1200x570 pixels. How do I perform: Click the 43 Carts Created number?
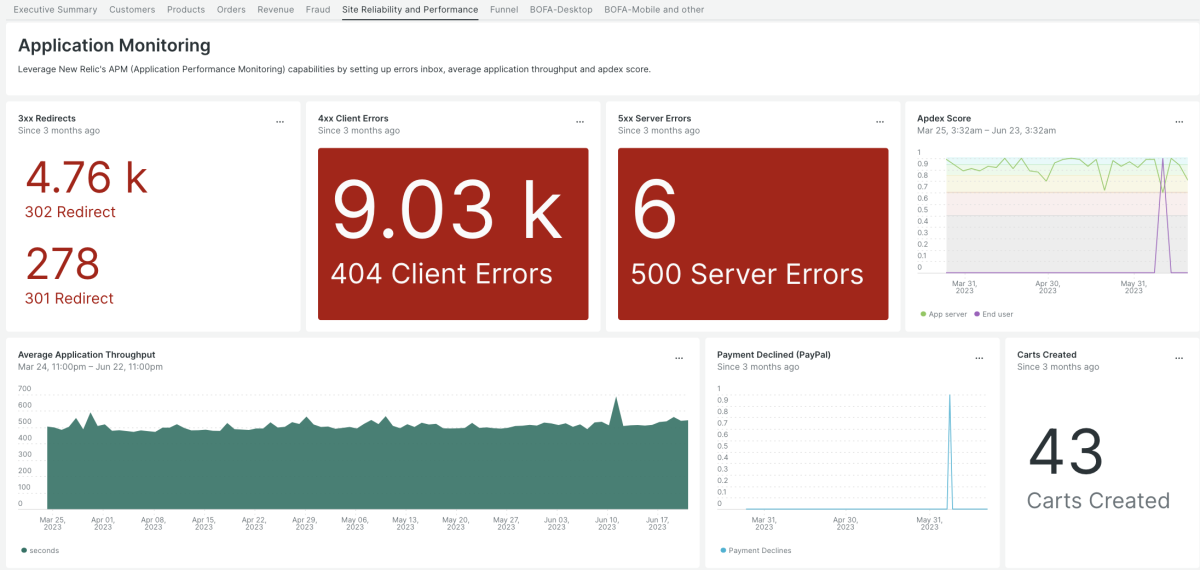(1066, 453)
